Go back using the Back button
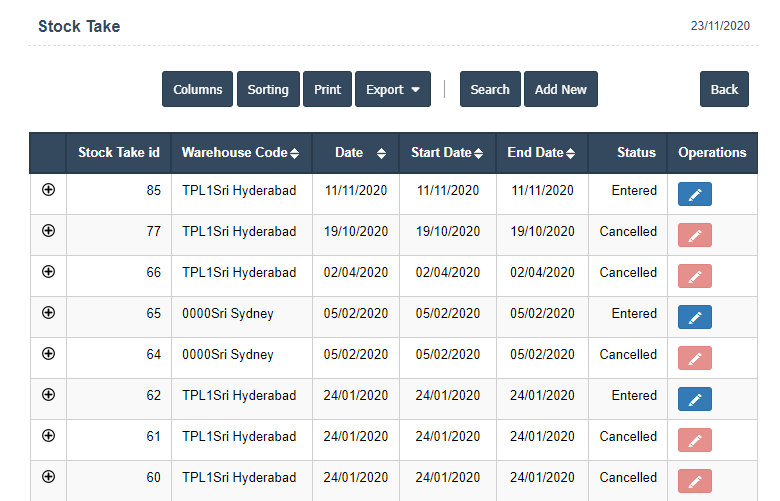This screenshot has width=780, height=501. coord(724,89)
